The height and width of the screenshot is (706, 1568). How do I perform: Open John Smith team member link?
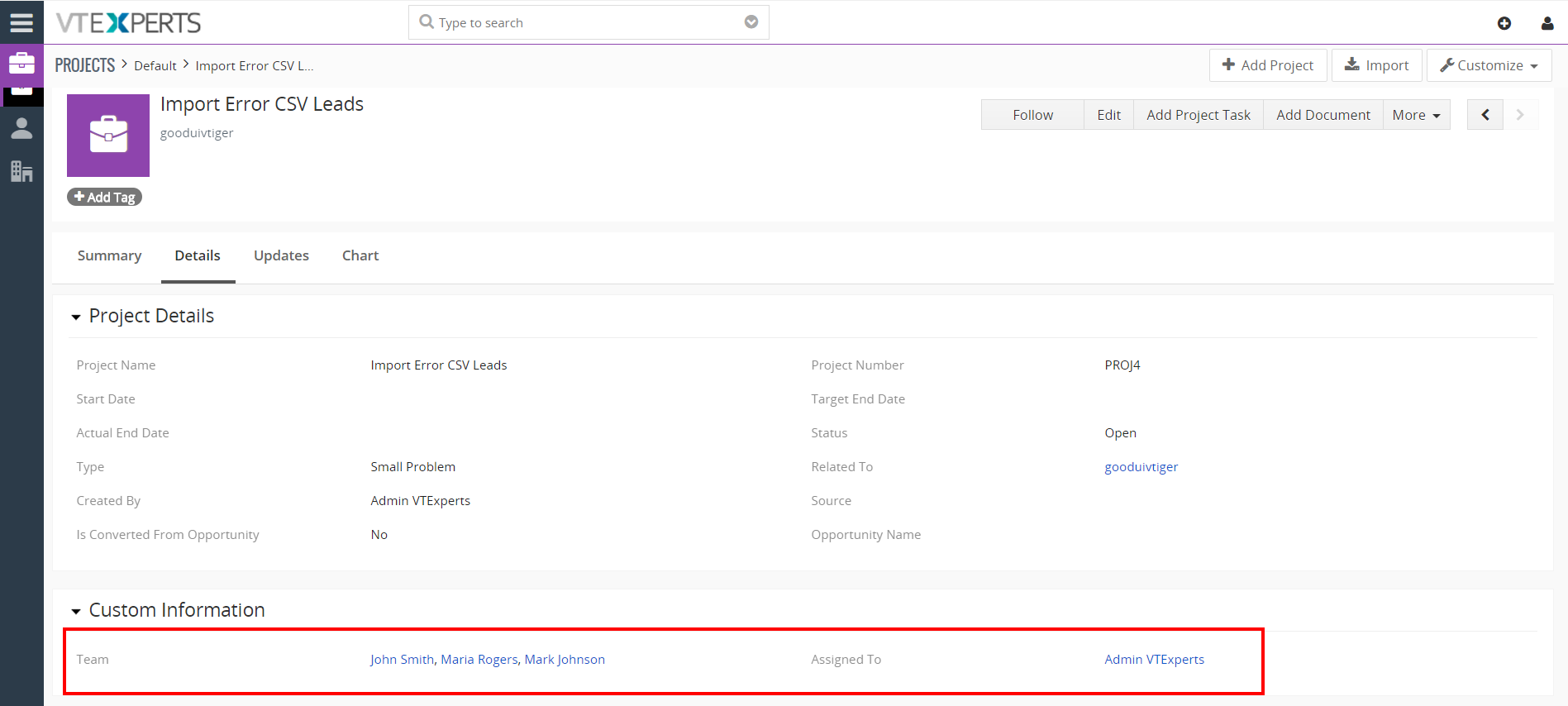click(402, 660)
